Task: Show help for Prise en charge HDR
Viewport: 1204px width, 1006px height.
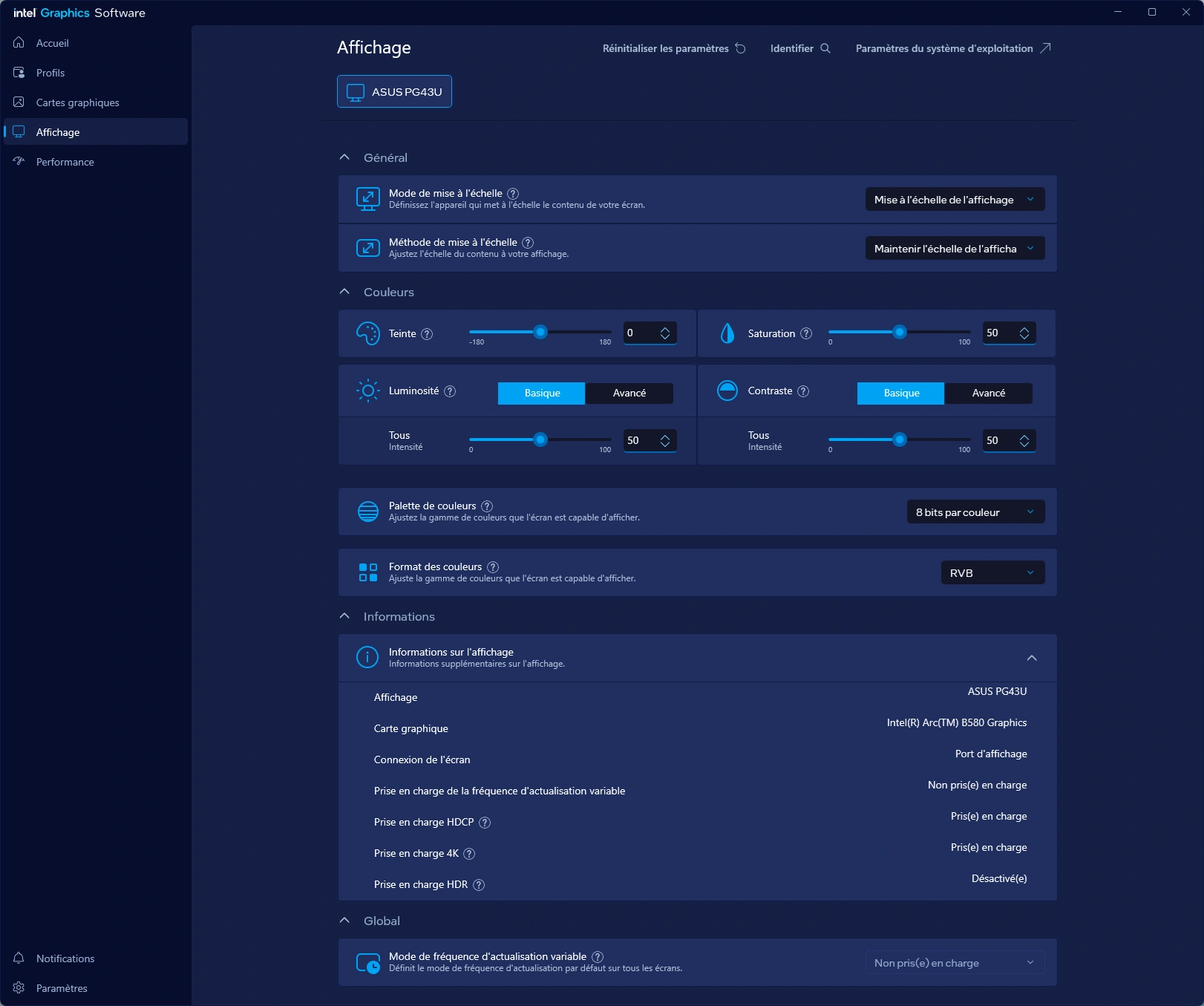Action: 479,885
